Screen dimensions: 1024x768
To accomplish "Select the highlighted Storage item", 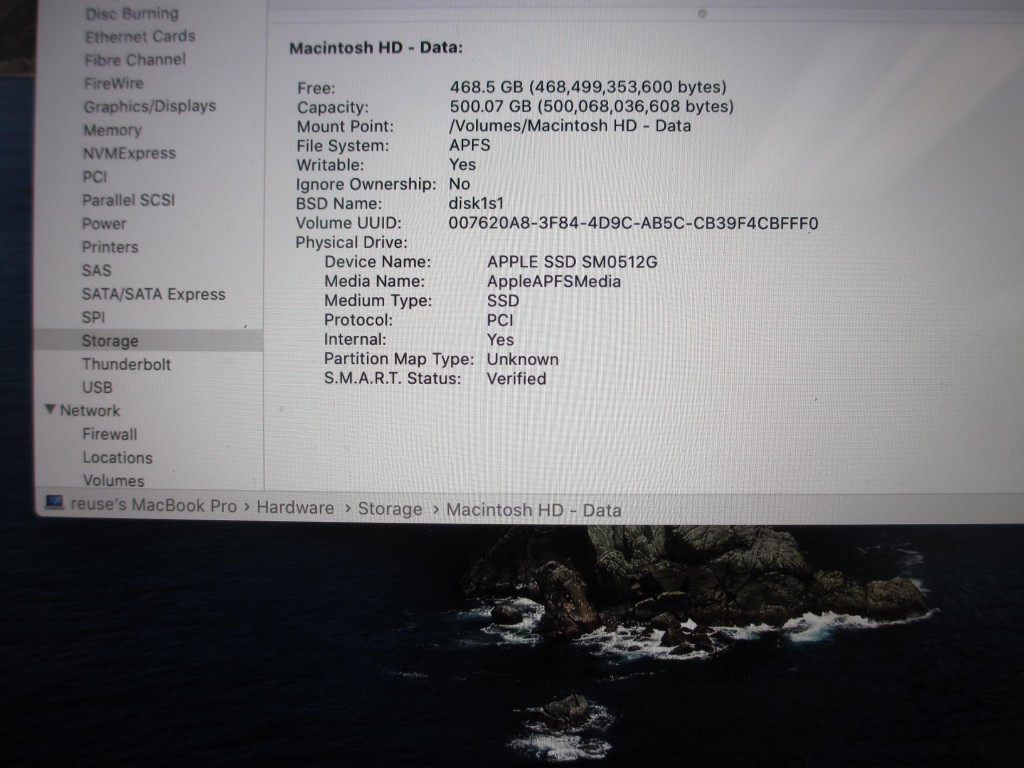I will [x=149, y=341].
